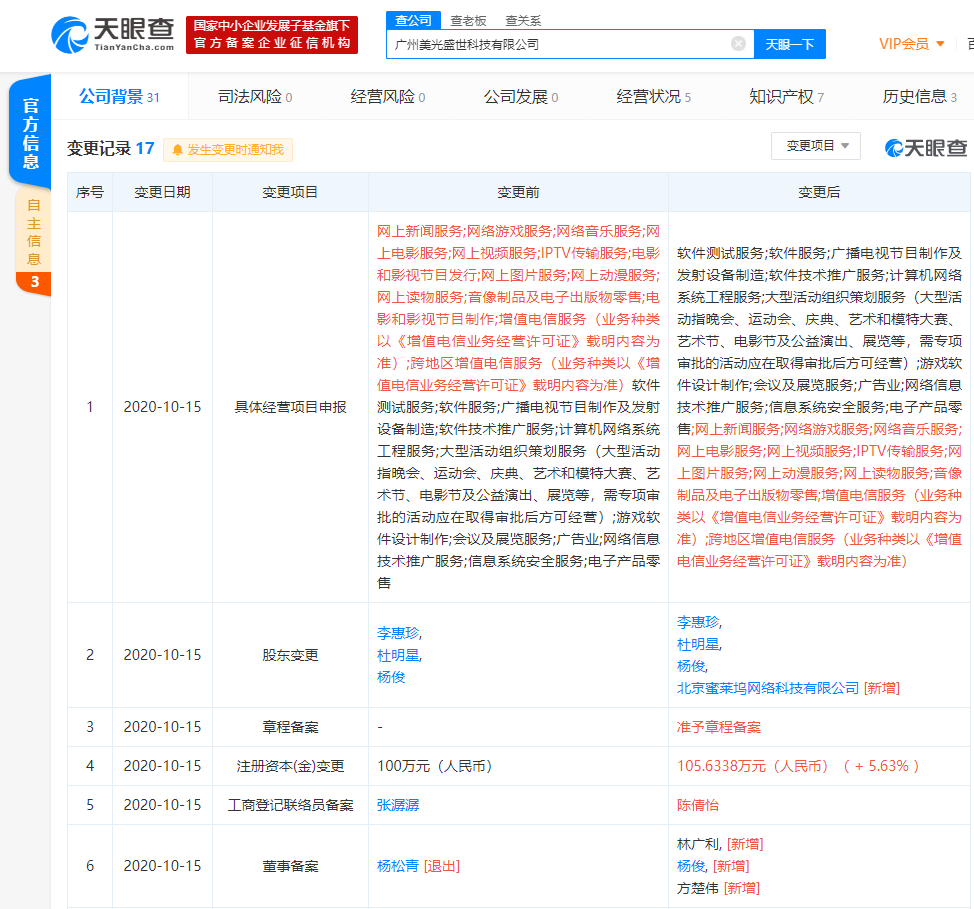Click 准予章程备案 text in row 3

coord(719,727)
